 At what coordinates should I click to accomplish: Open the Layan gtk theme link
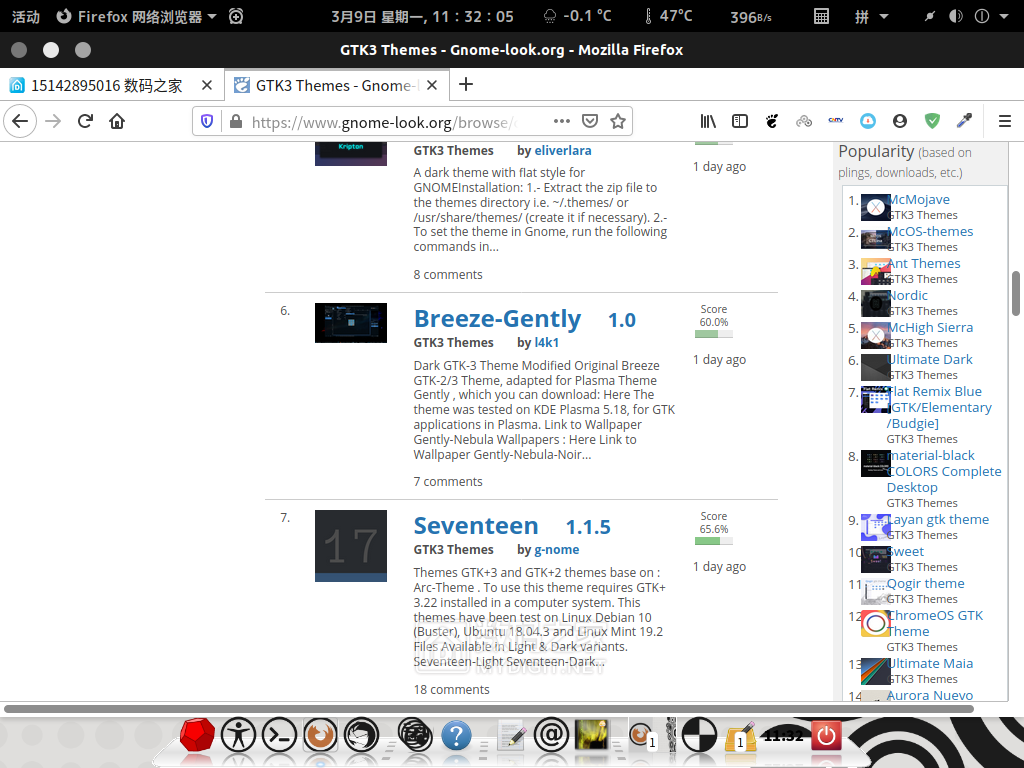[938, 520]
